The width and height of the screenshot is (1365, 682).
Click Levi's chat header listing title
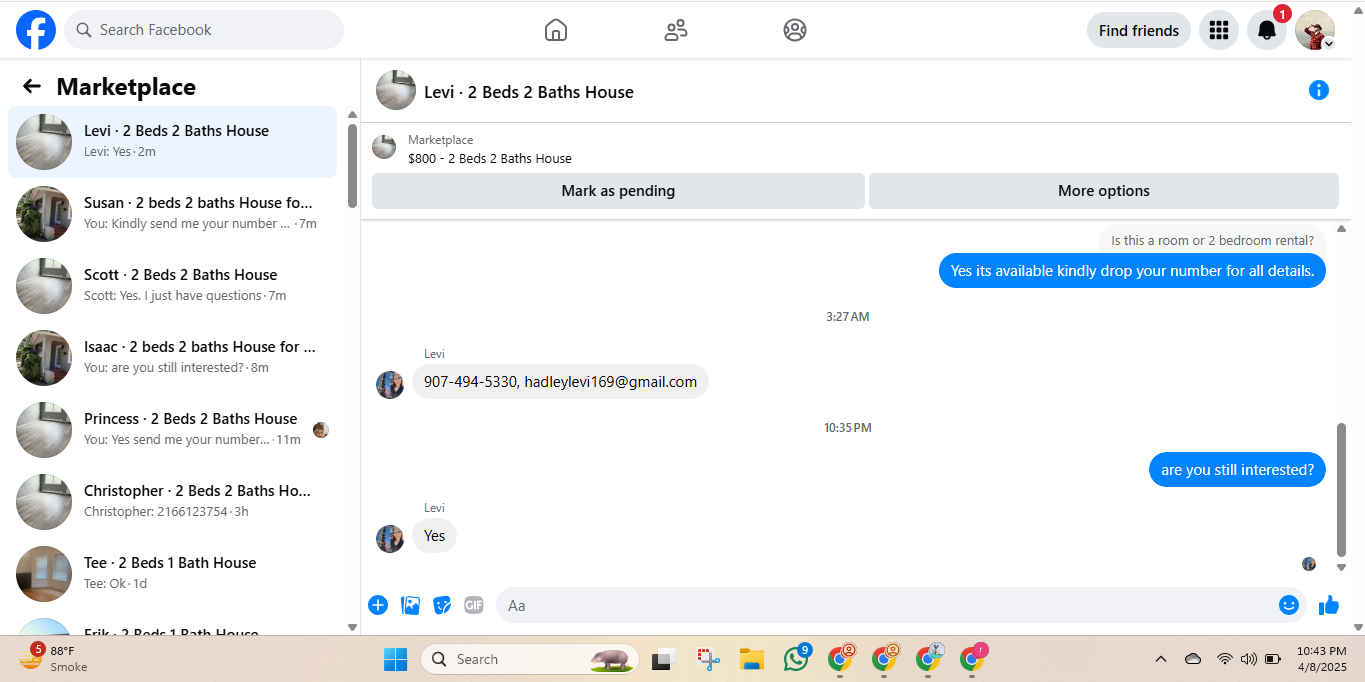click(x=529, y=92)
